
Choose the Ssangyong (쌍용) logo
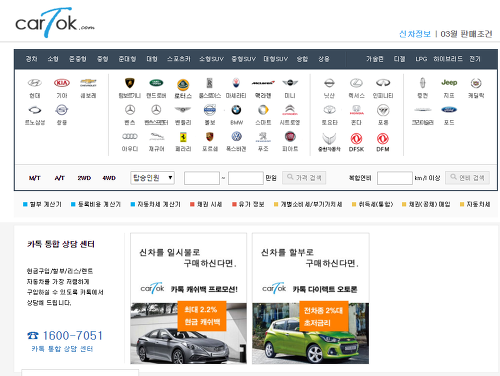[62, 110]
